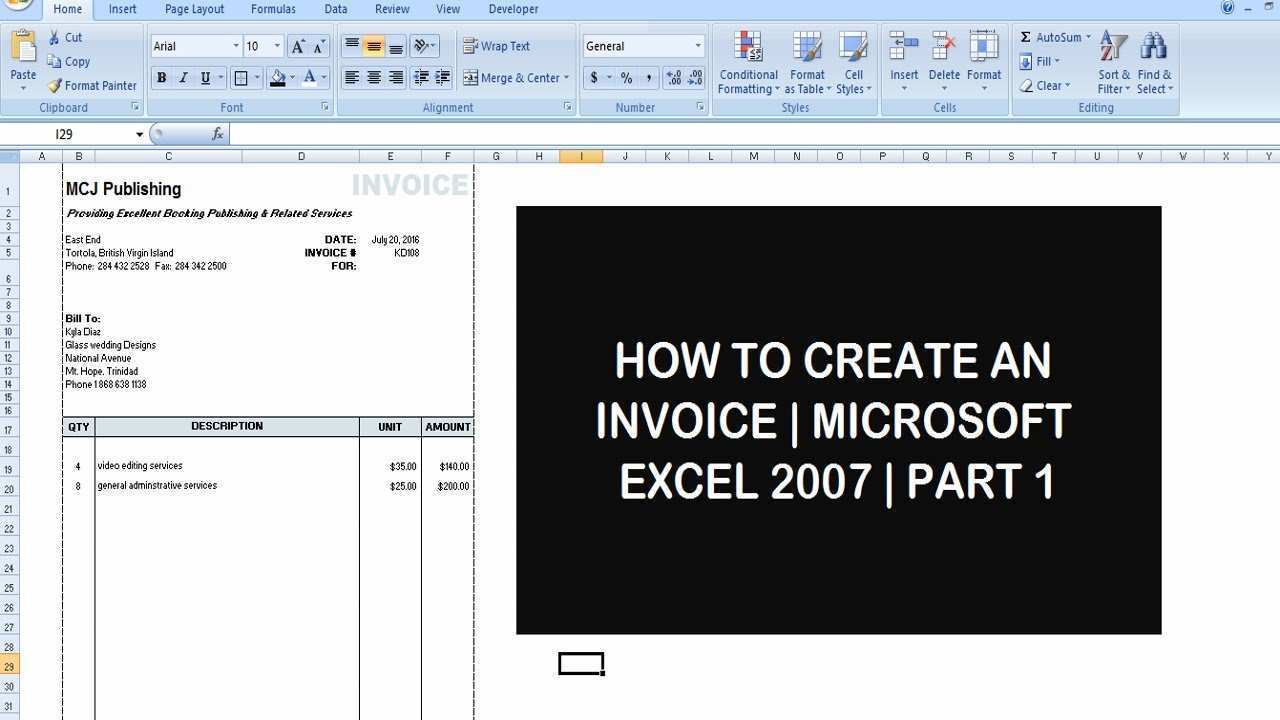
Task: Click the Insert cells icon
Action: (x=904, y=48)
